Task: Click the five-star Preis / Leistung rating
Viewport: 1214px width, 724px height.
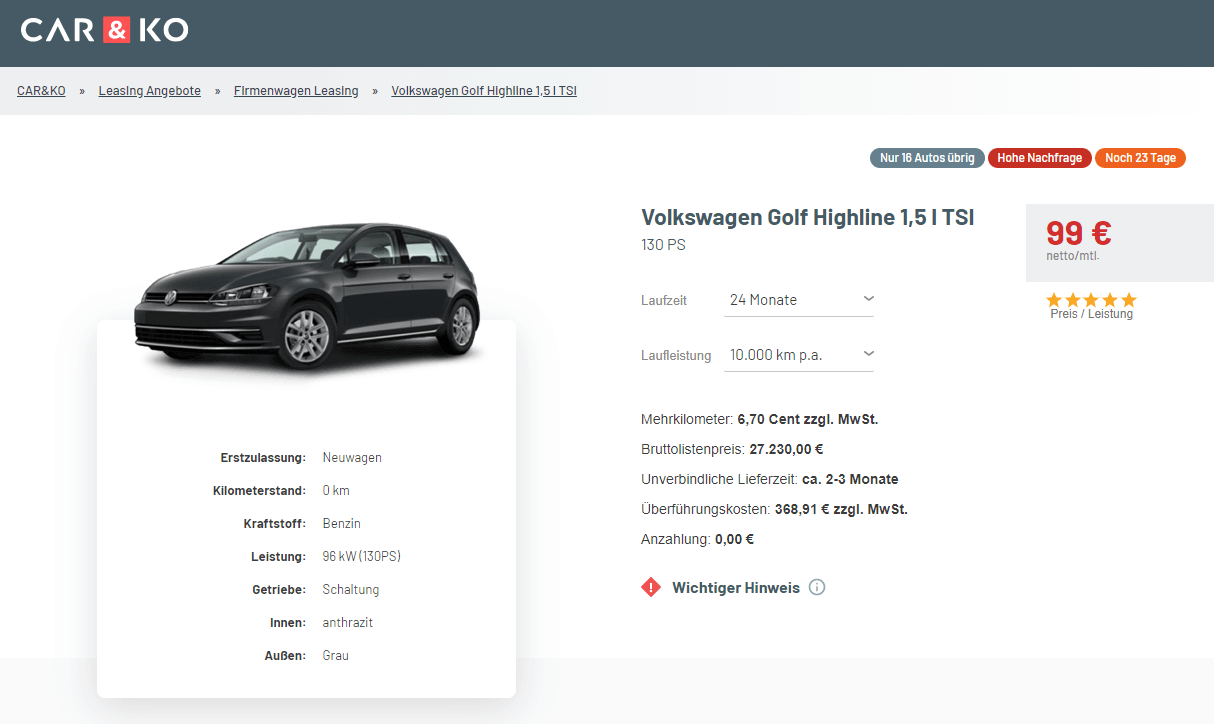Action: [1091, 300]
